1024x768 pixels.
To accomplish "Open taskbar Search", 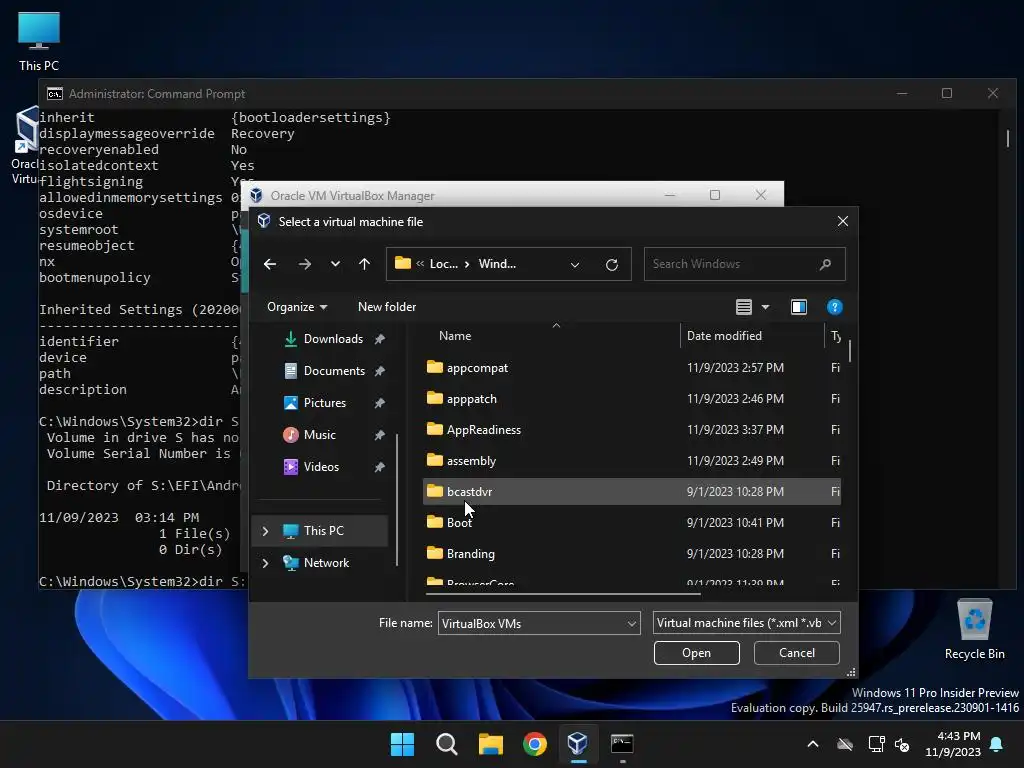I will [x=447, y=744].
